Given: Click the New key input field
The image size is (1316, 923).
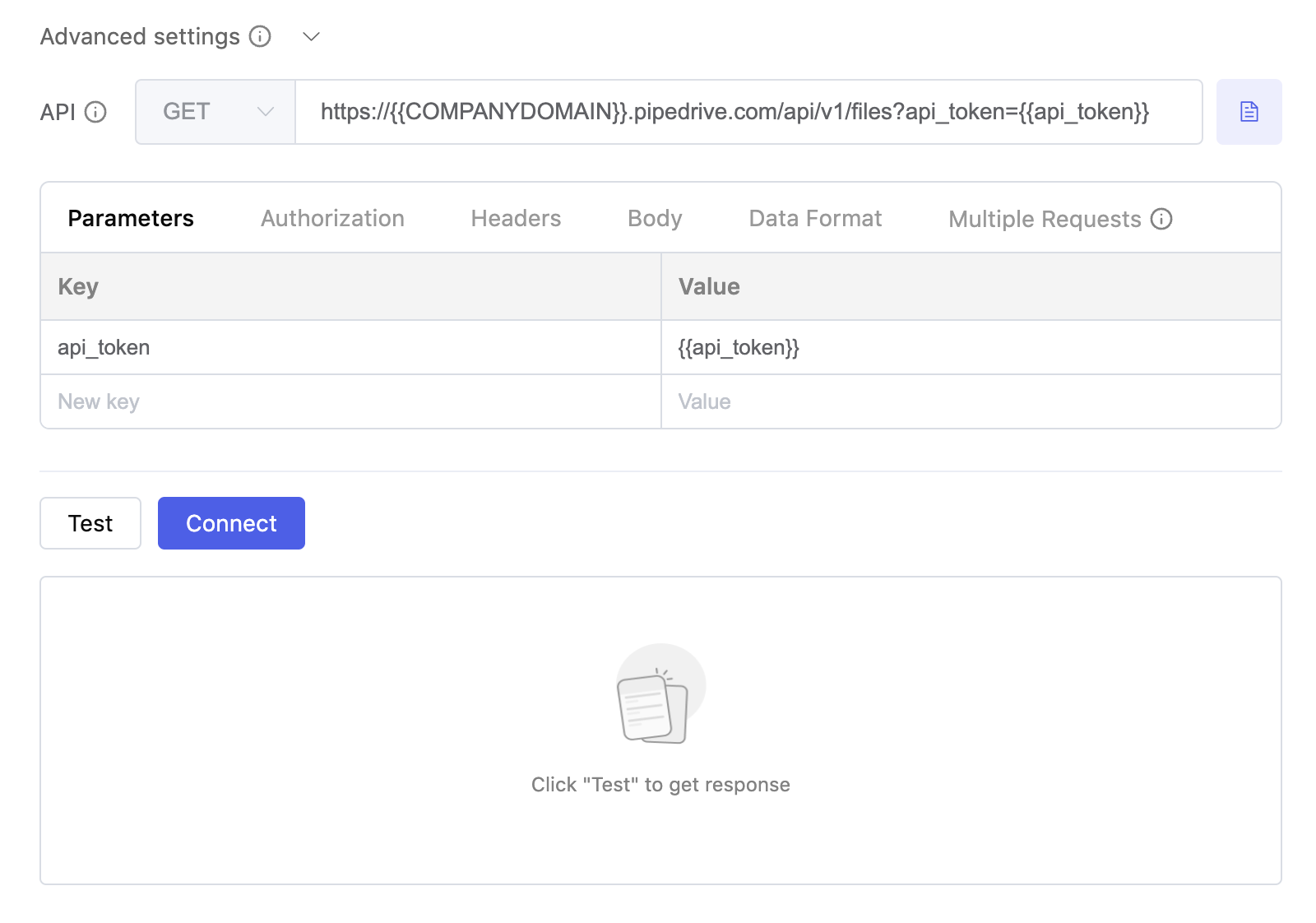Looking at the screenshot, I should tap(350, 402).
